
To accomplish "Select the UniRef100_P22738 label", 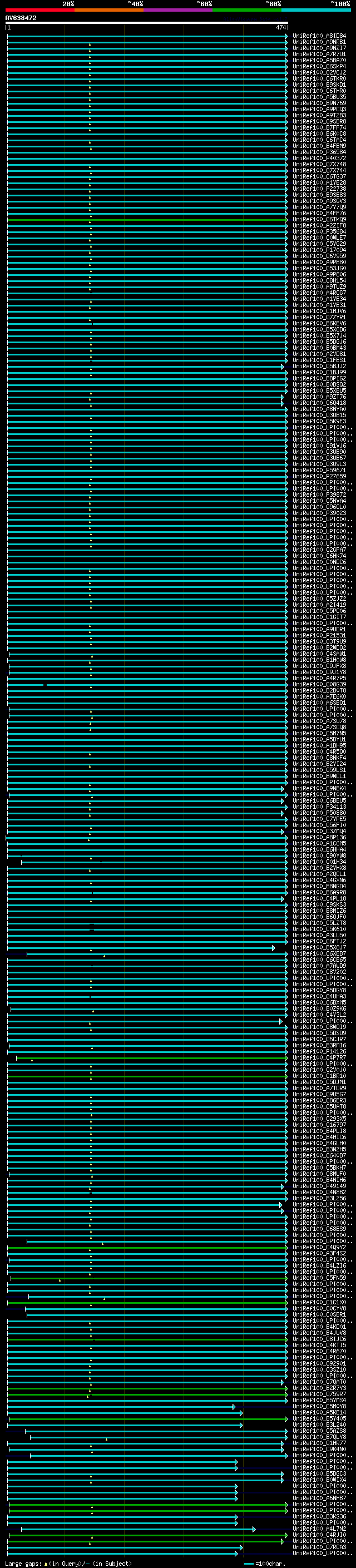I will (319, 189).
